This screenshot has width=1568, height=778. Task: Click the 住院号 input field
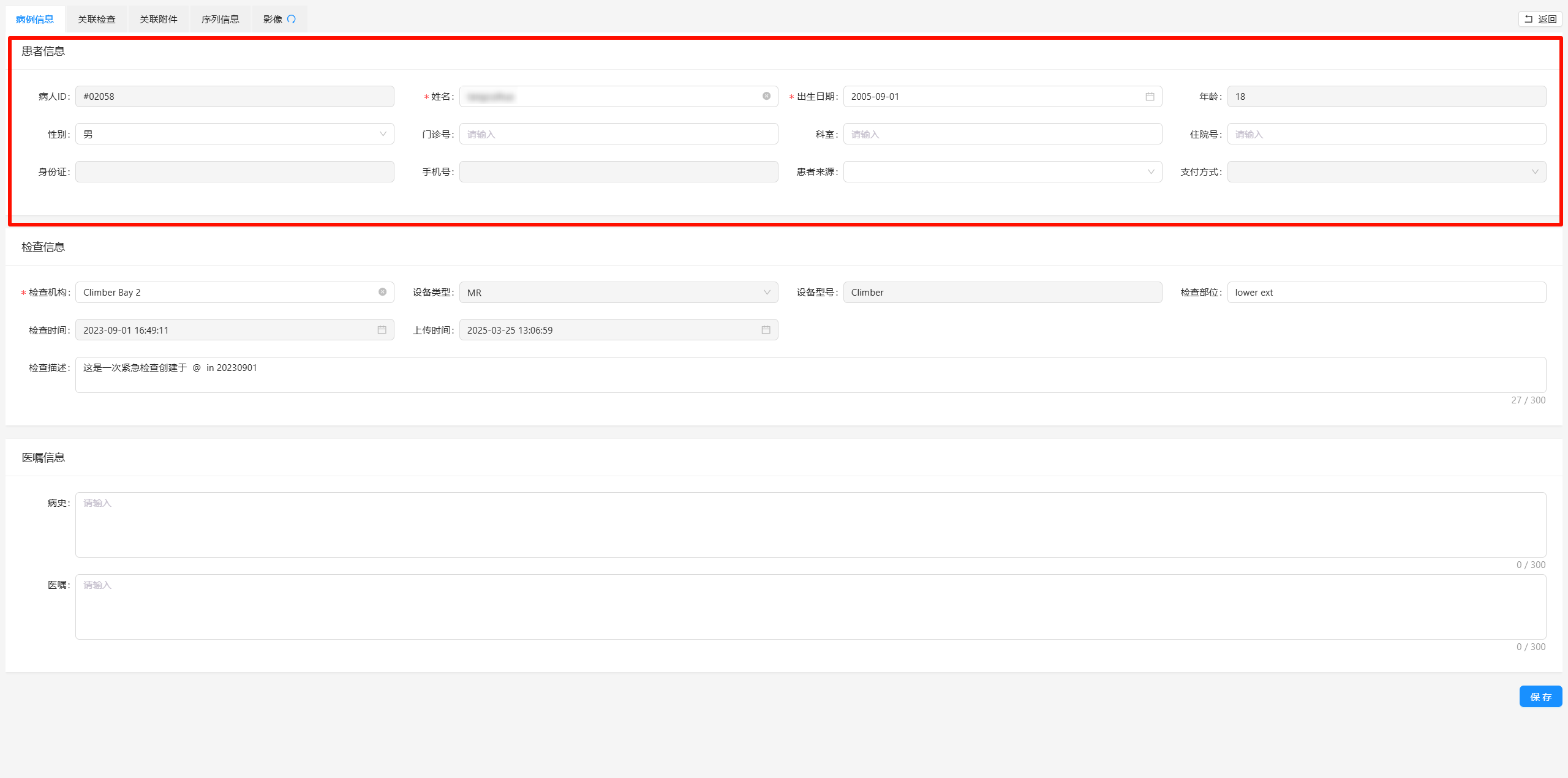point(1386,134)
